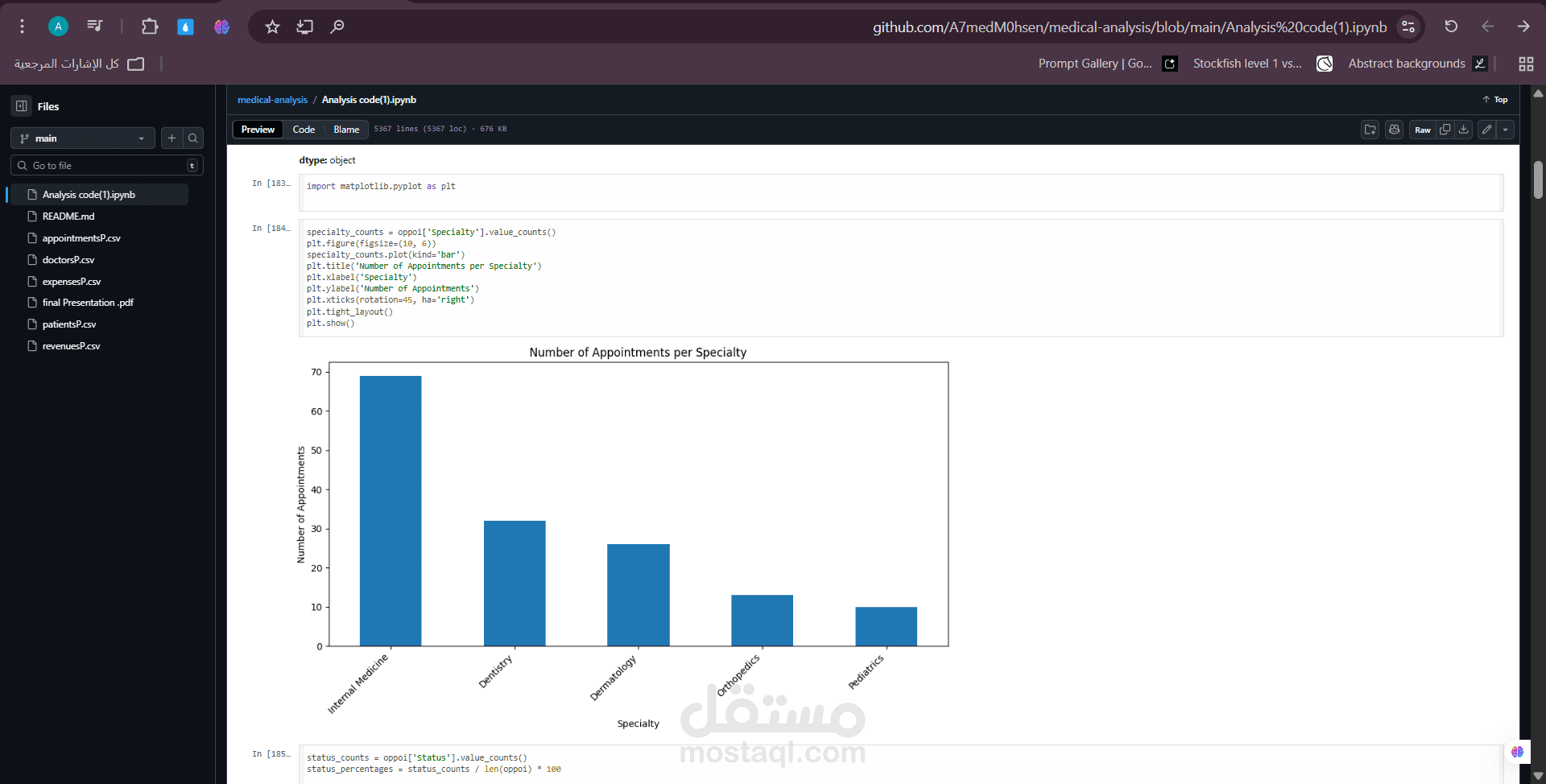Expand more edit options dropdown arrow
The height and width of the screenshot is (784, 1546).
1506,130
